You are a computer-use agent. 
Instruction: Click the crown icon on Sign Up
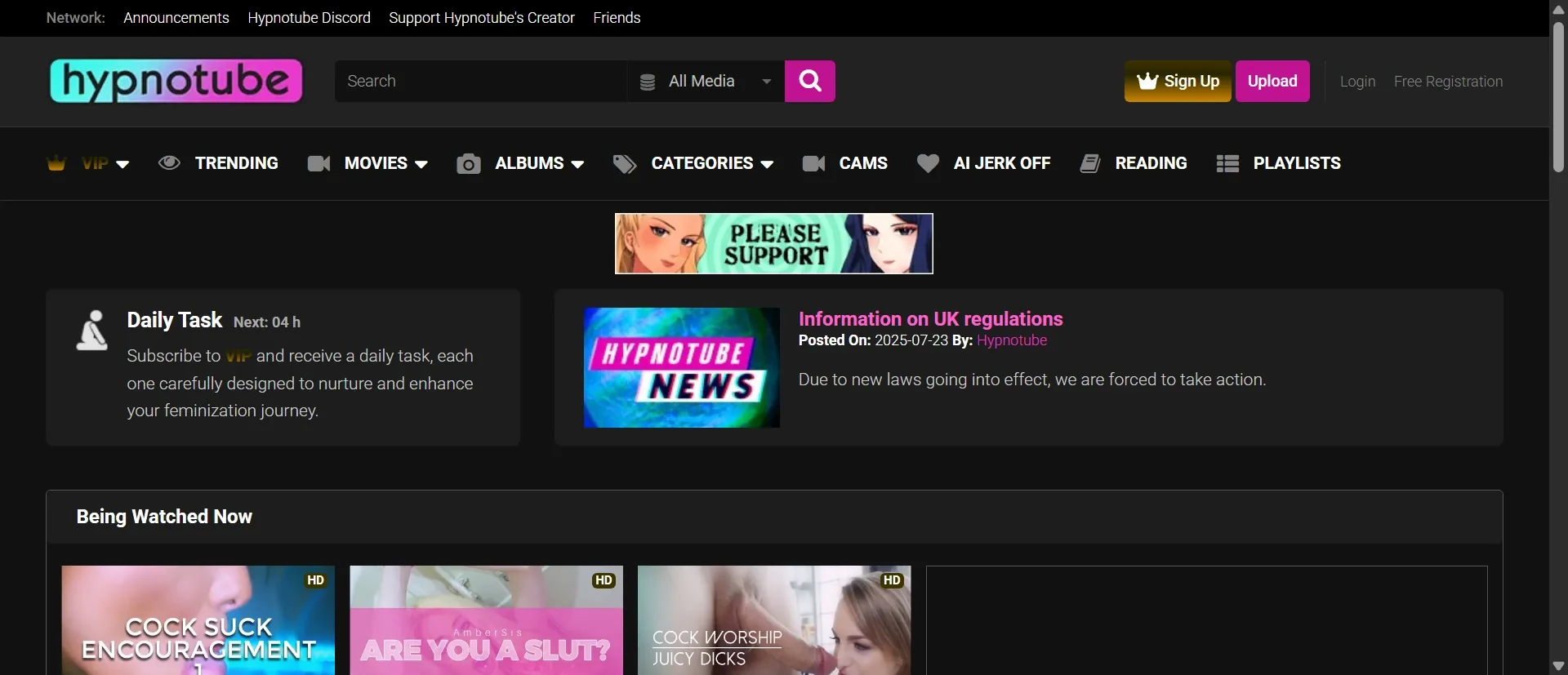click(x=1147, y=81)
